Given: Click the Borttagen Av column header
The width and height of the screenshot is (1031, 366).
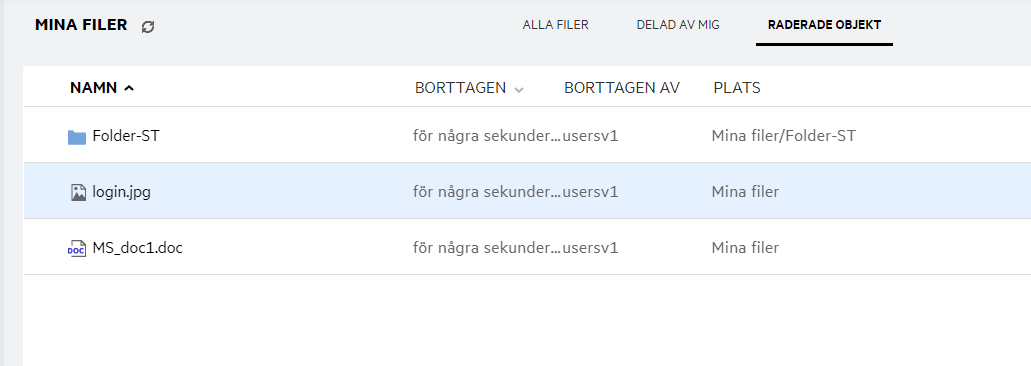Looking at the screenshot, I should pyautogui.click(x=622, y=88).
